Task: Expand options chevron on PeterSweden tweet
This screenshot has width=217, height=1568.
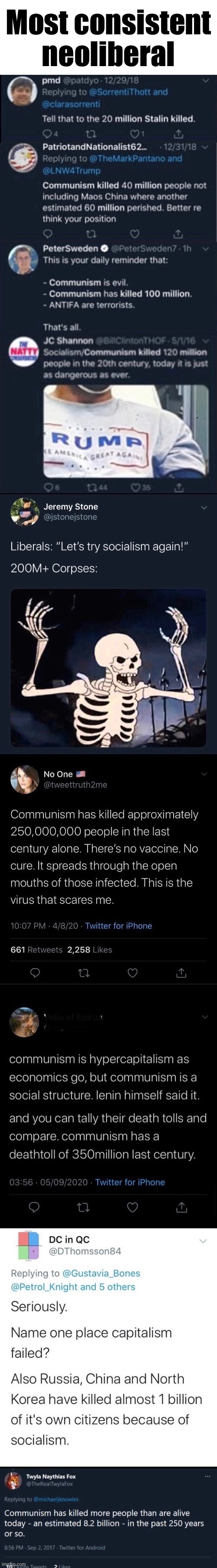Action: [205, 249]
